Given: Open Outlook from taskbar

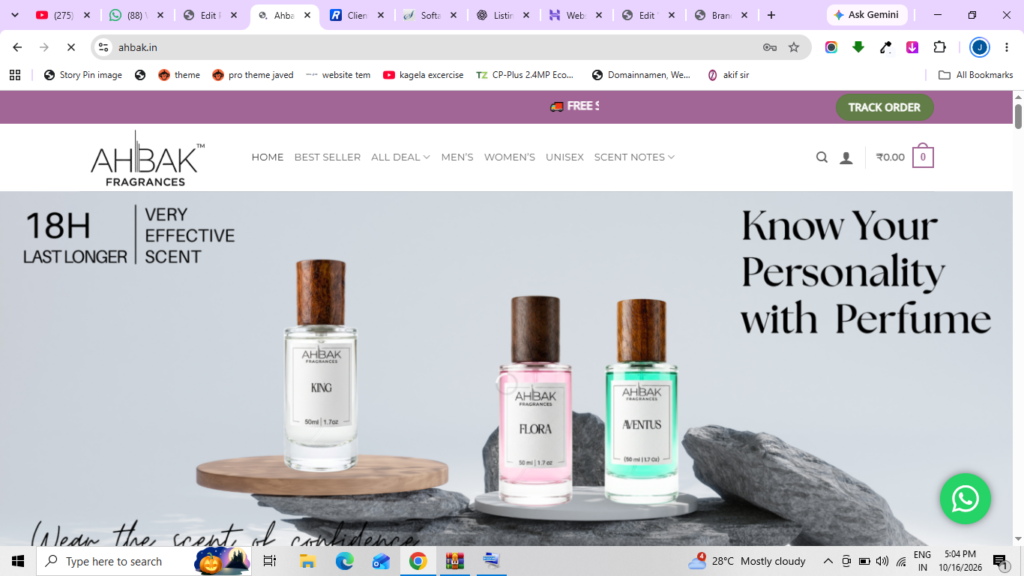Looking at the screenshot, I should [x=381, y=561].
